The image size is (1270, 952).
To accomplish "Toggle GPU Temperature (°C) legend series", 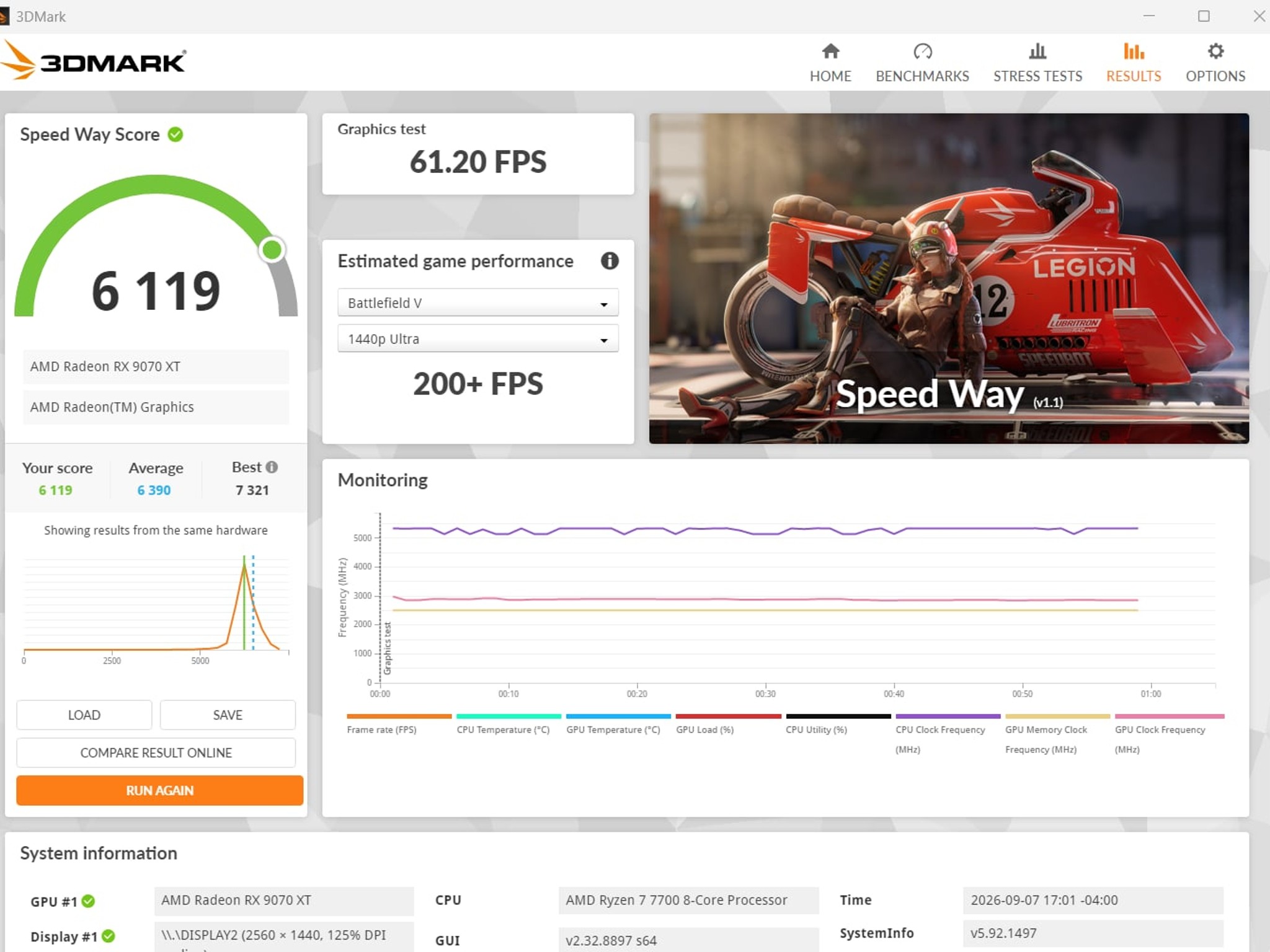I will point(618,724).
